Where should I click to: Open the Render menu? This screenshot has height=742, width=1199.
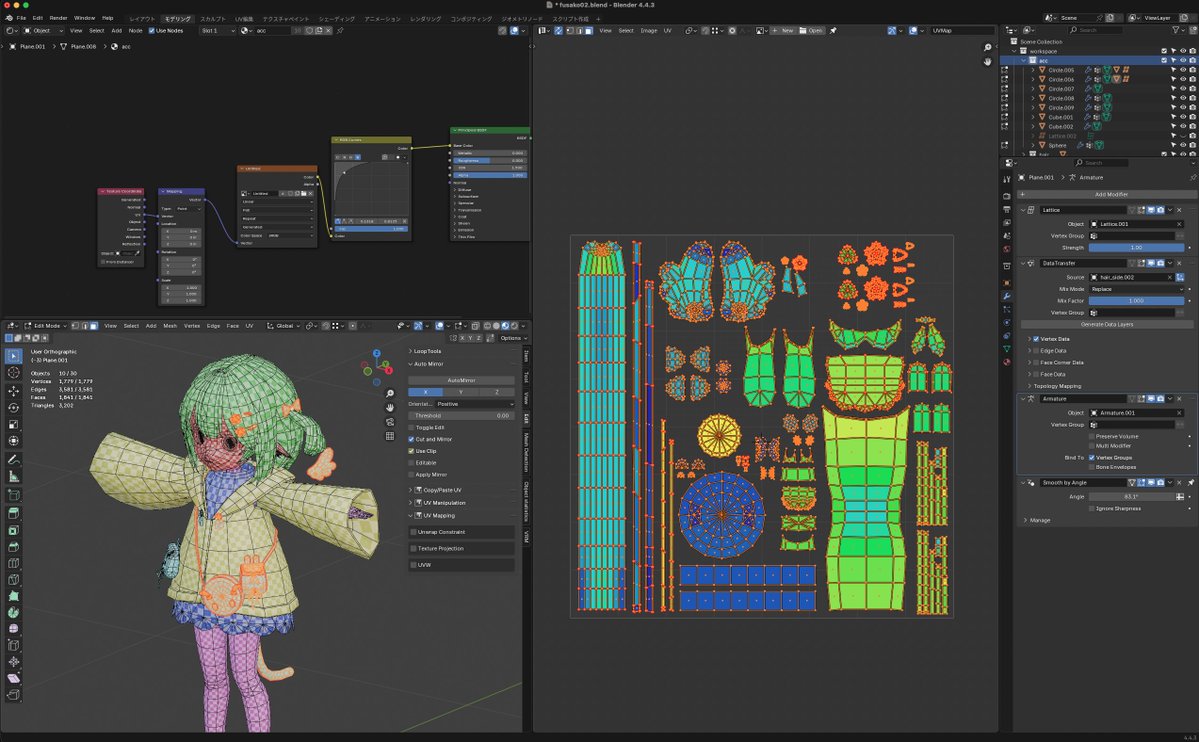(58, 18)
